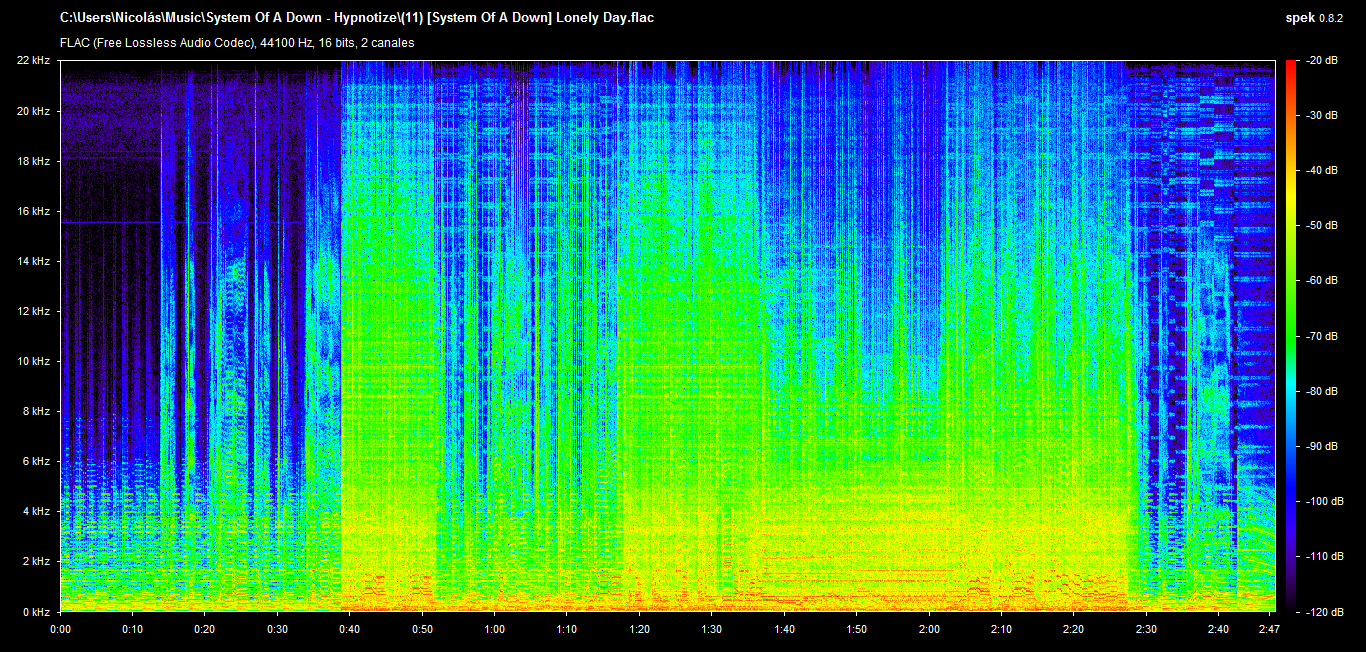The image size is (1366, 652).
Task: Click the -90 dB scale label
Action: tap(1320, 446)
